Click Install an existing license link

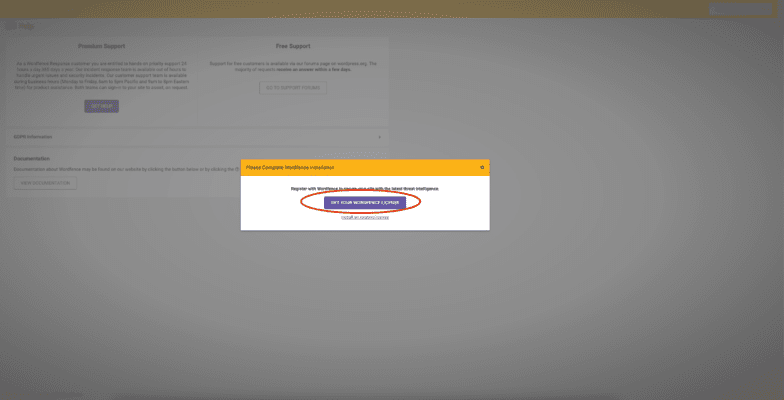[364, 217]
